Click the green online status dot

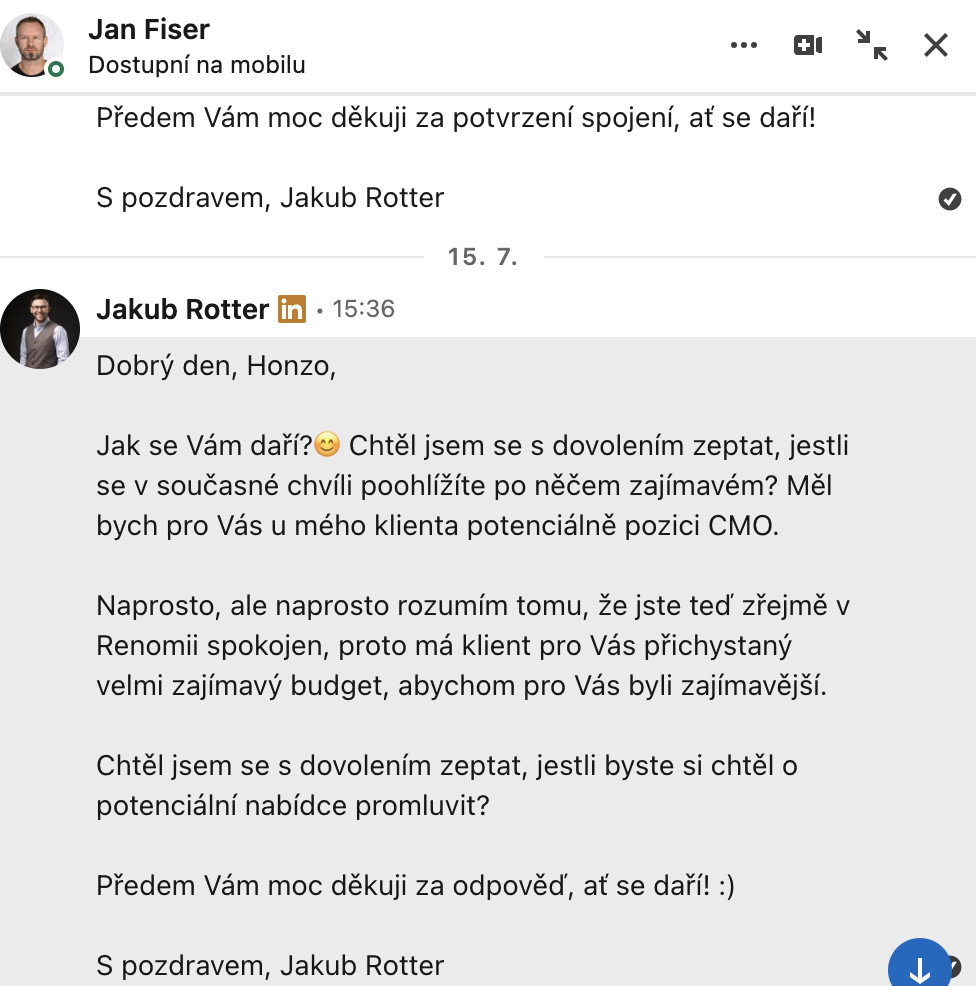click(x=56, y=69)
